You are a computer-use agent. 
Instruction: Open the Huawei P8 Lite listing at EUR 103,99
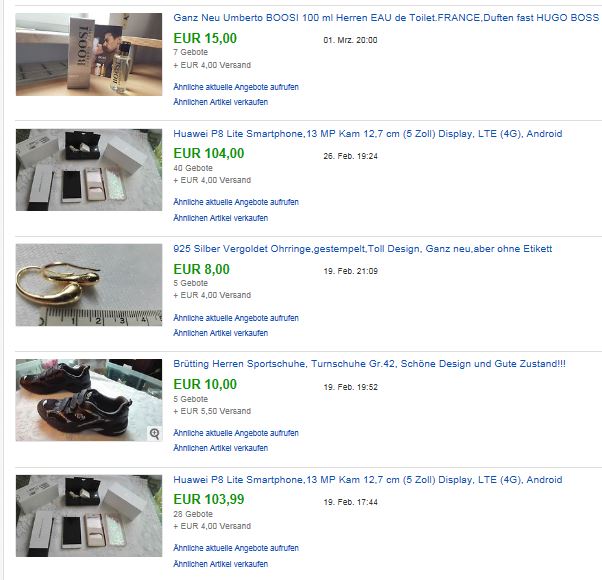[x=367, y=480]
